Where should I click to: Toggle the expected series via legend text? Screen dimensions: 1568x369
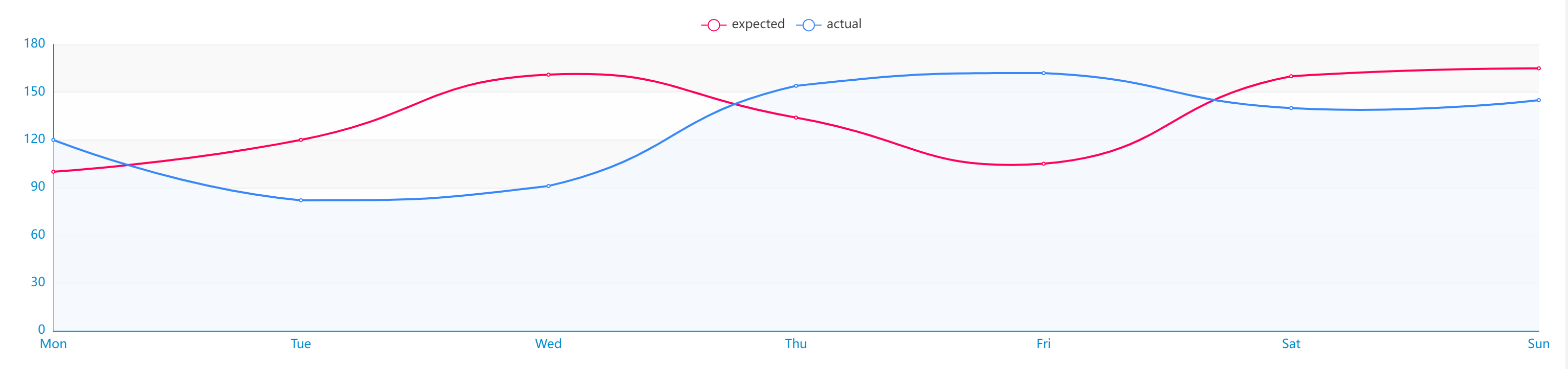click(x=758, y=25)
